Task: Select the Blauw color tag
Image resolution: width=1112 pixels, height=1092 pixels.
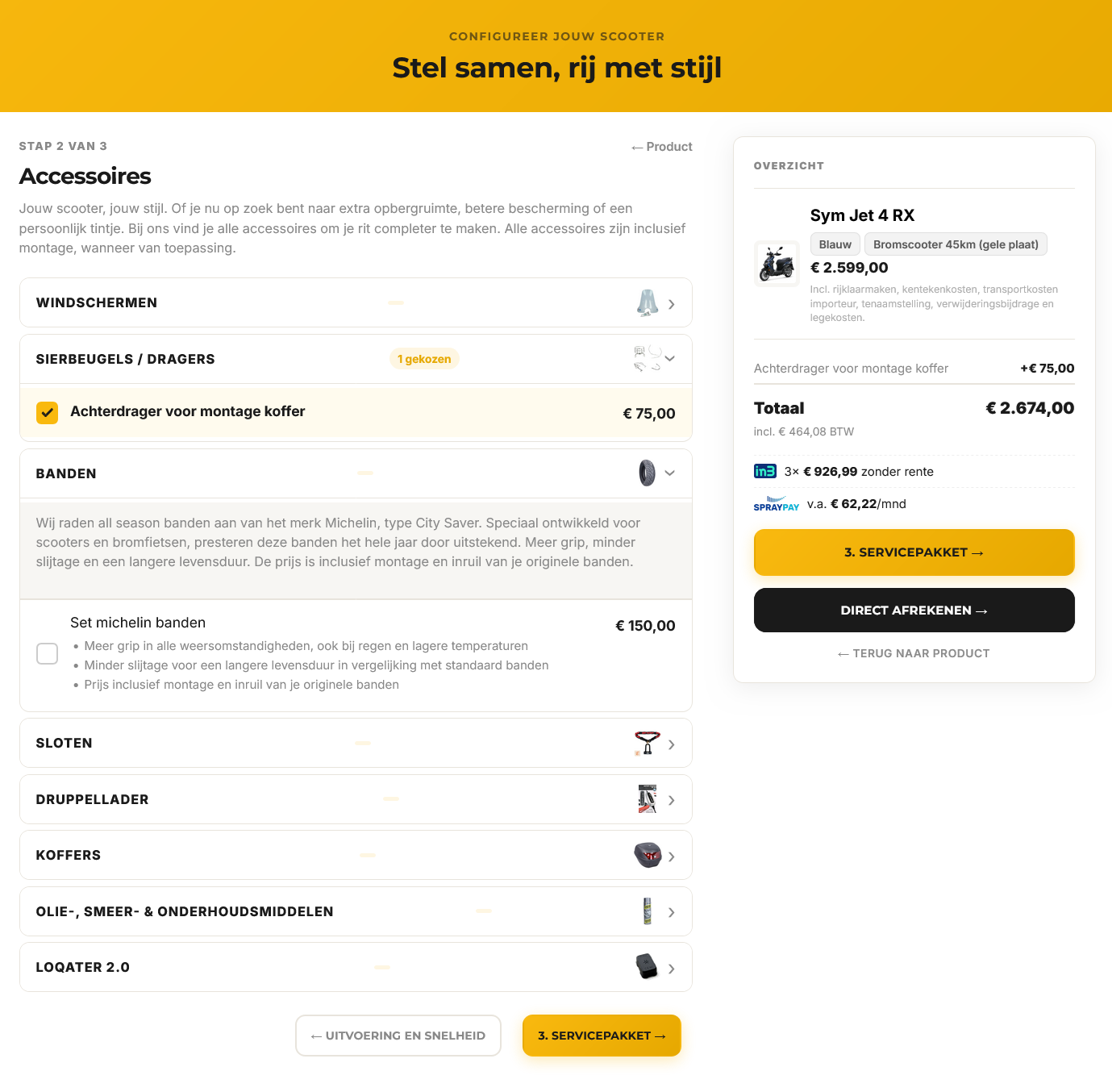Action: click(835, 244)
